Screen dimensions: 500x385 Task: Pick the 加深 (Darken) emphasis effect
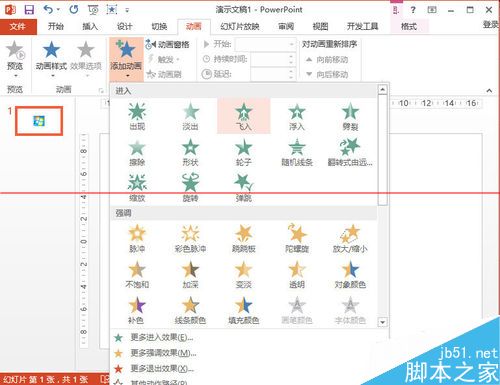click(x=190, y=274)
